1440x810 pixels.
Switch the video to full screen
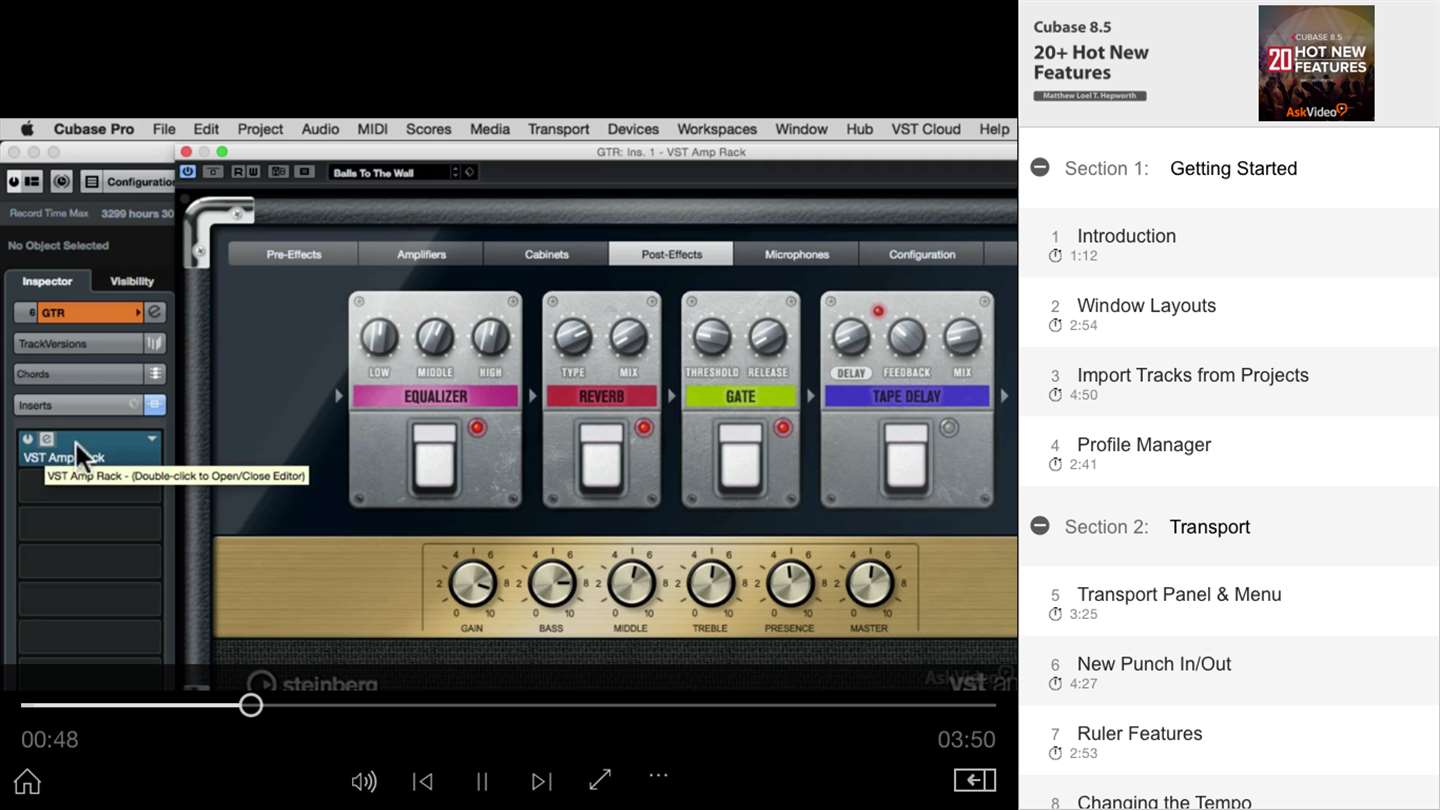600,780
